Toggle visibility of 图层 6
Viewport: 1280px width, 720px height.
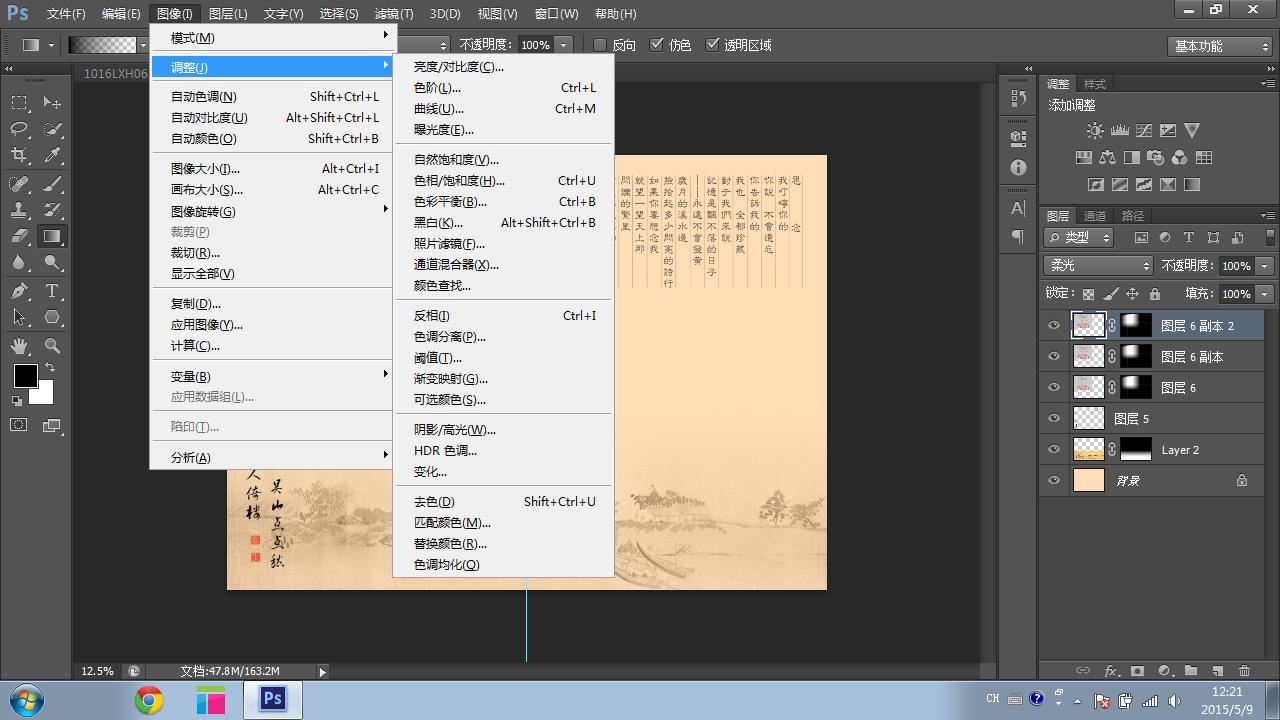[x=1054, y=387]
